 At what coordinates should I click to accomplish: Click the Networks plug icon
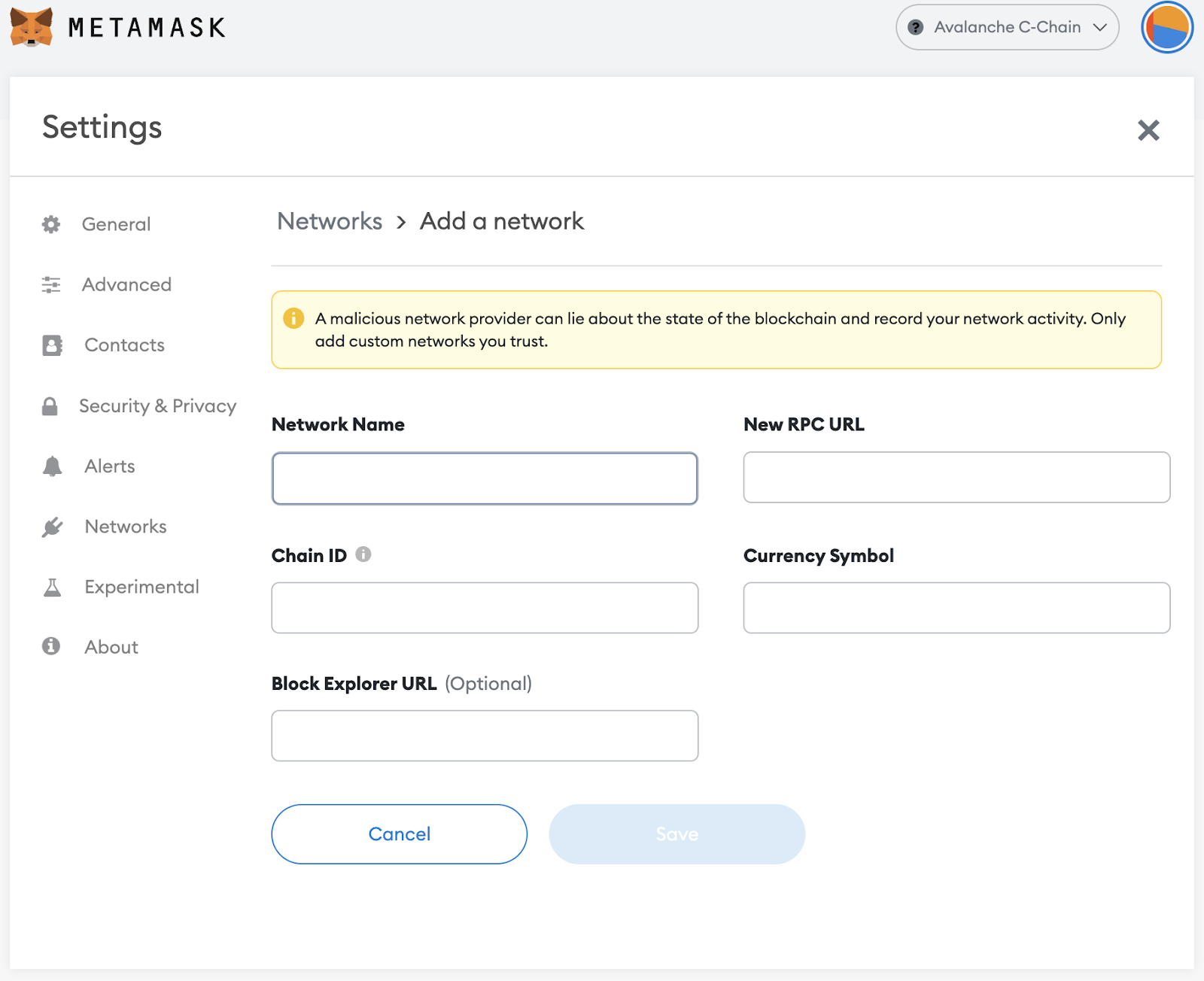(52, 527)
